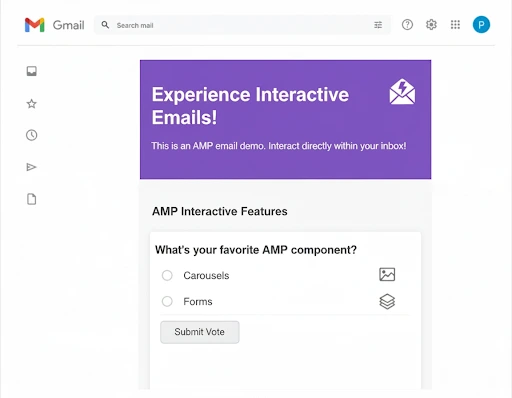Click the Gmail wordmark text

click(x=68, y=25)
